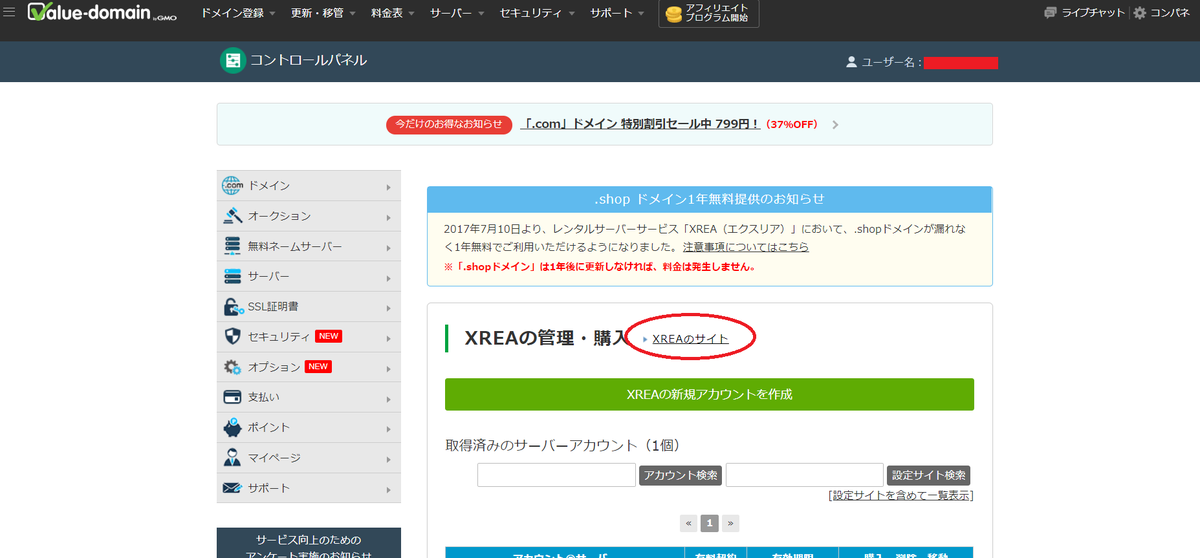Click the user silhouette icon

[x=851, y=62]
